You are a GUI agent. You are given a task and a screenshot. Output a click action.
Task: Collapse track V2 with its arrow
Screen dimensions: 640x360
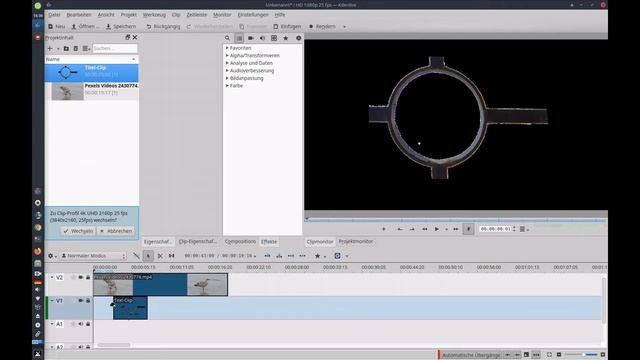pyautogui.click(x=52, y=278)
